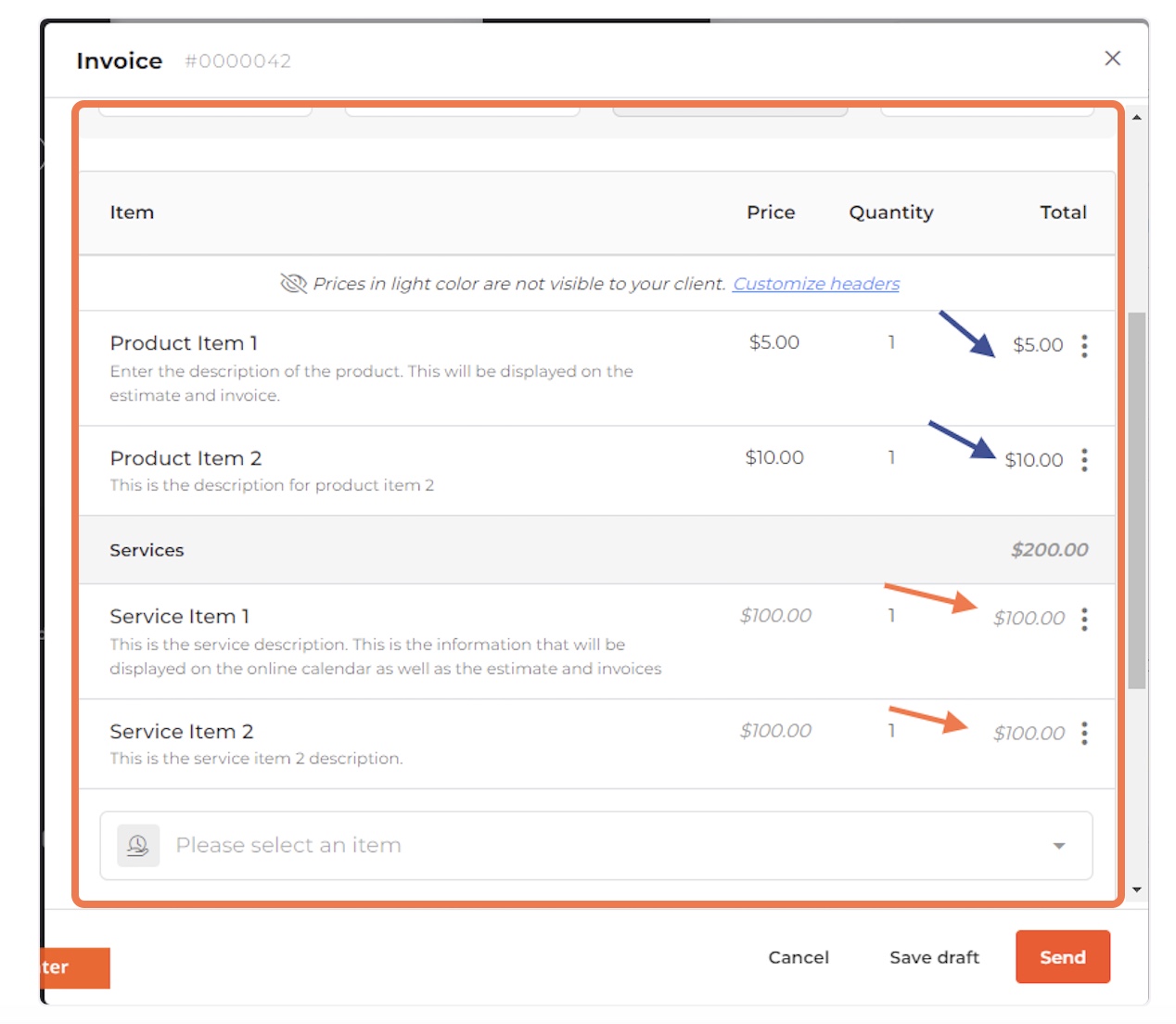Follow the Customize headers link
1176x1024 pixels.
(x=816, y=284)
